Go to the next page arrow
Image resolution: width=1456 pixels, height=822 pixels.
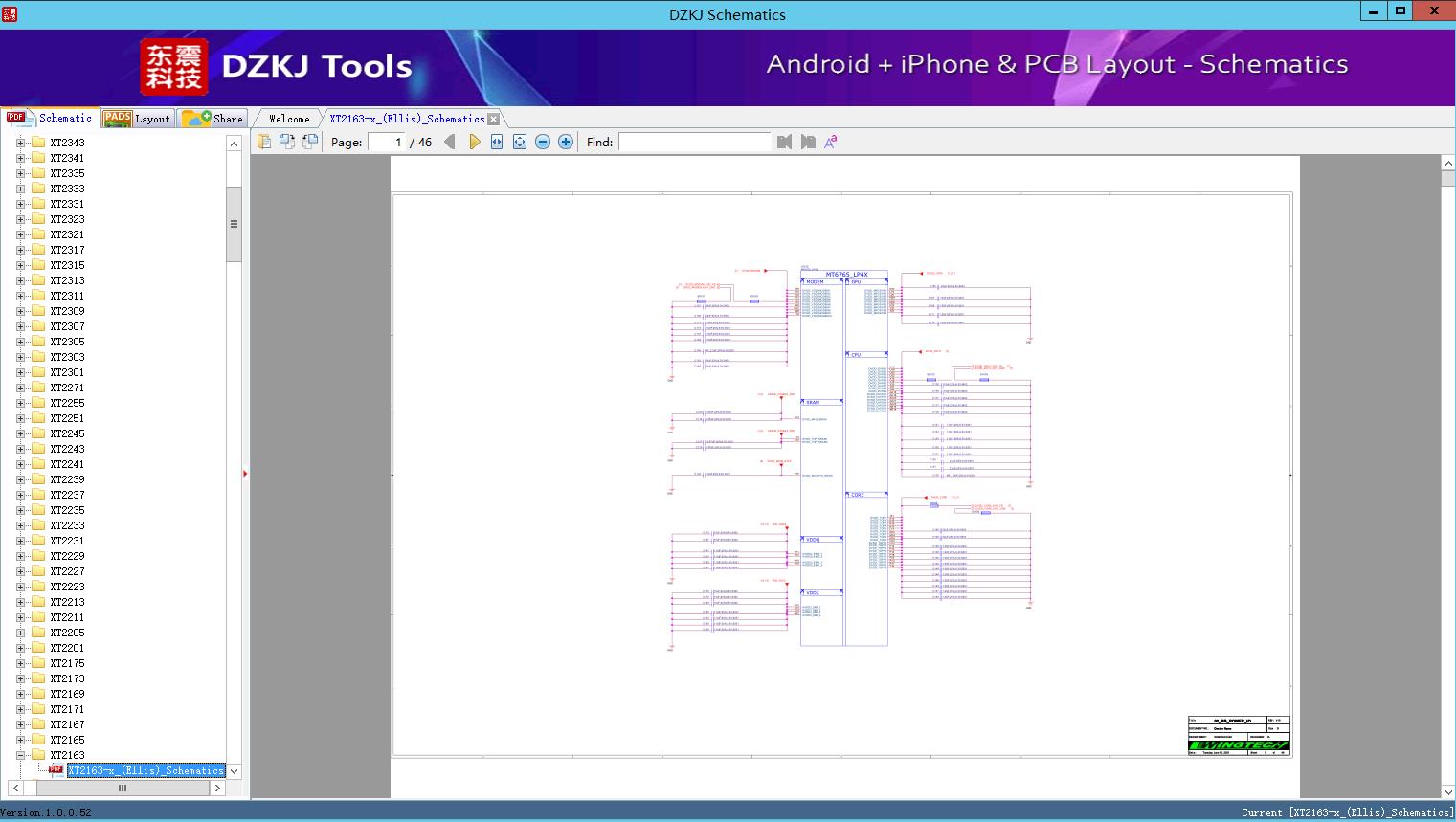[475, 142]
